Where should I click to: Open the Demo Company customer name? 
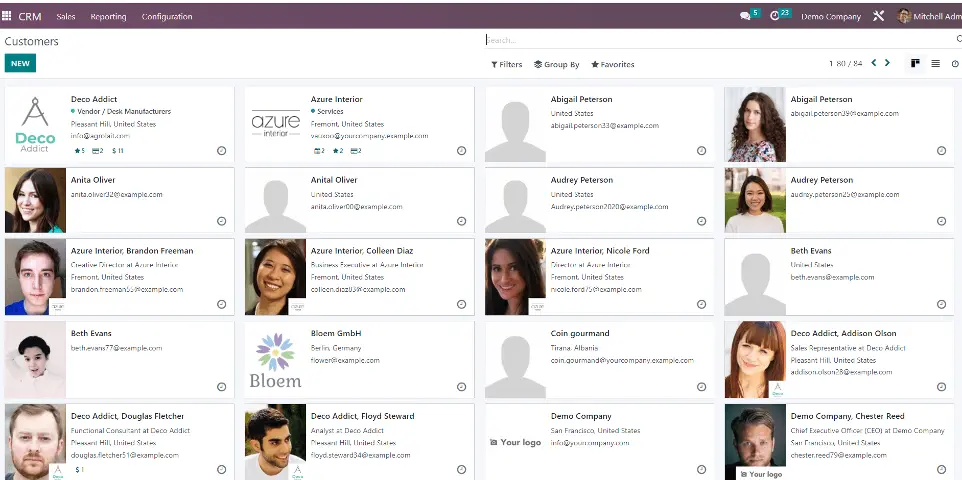(x=581, y=416)
